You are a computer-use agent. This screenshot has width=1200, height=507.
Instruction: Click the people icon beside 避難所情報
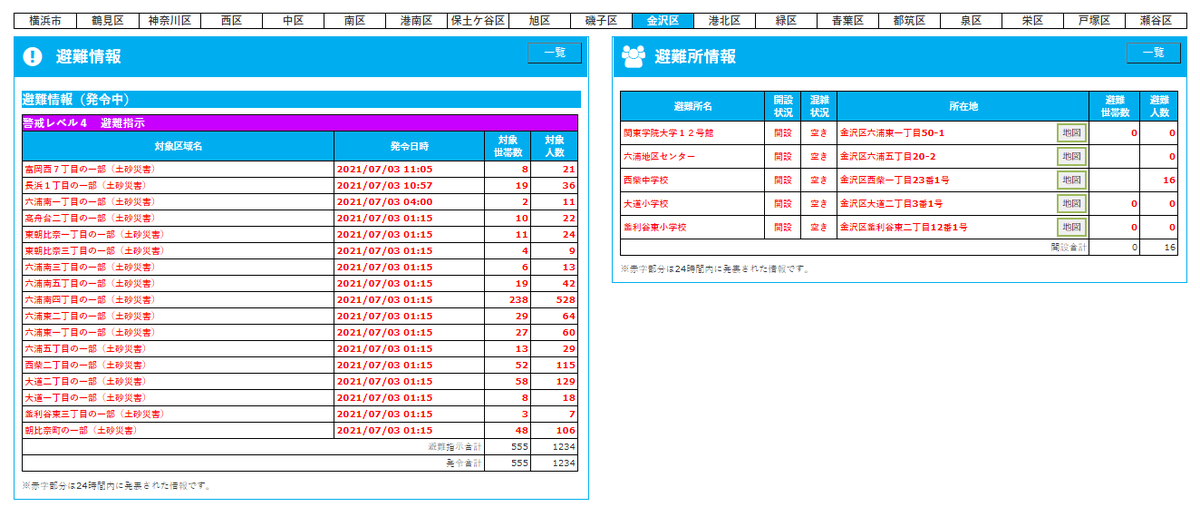[633, 57]
